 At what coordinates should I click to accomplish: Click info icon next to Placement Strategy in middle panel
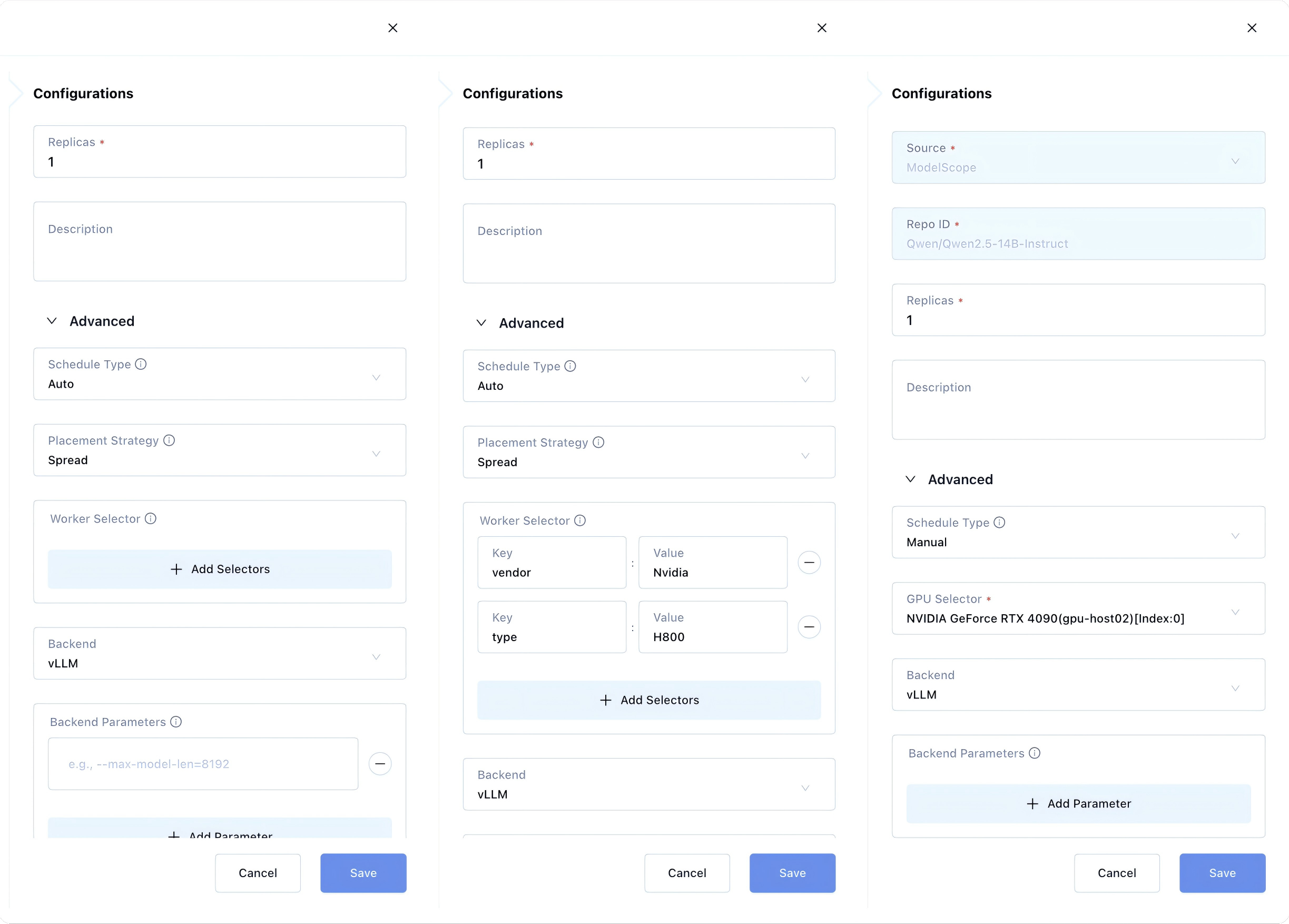[598, 442]
